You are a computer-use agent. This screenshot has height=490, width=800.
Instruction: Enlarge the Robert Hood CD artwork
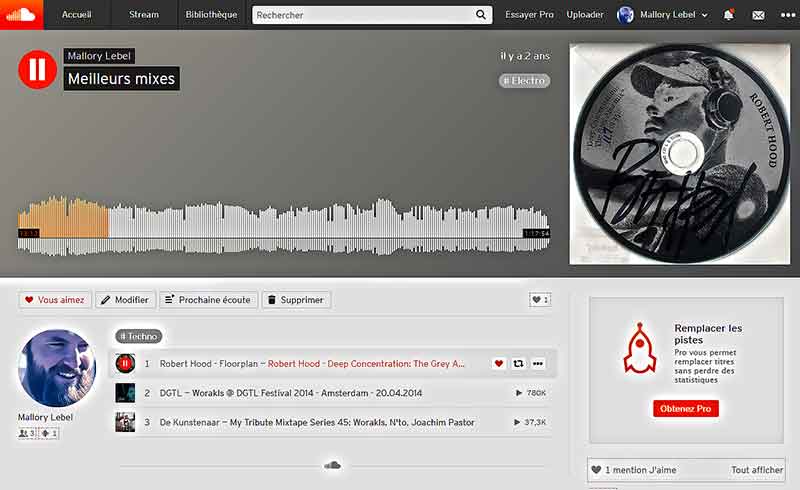pyautogui.click(x=680, y=154)
